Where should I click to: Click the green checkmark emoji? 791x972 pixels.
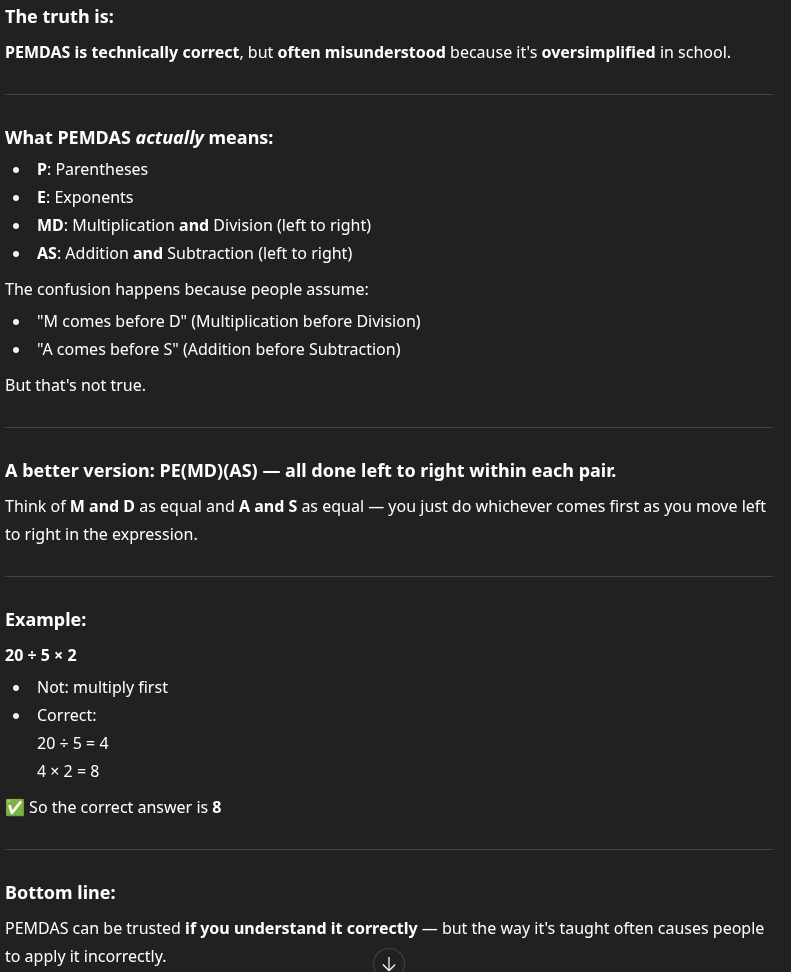[x=15, y=808]
